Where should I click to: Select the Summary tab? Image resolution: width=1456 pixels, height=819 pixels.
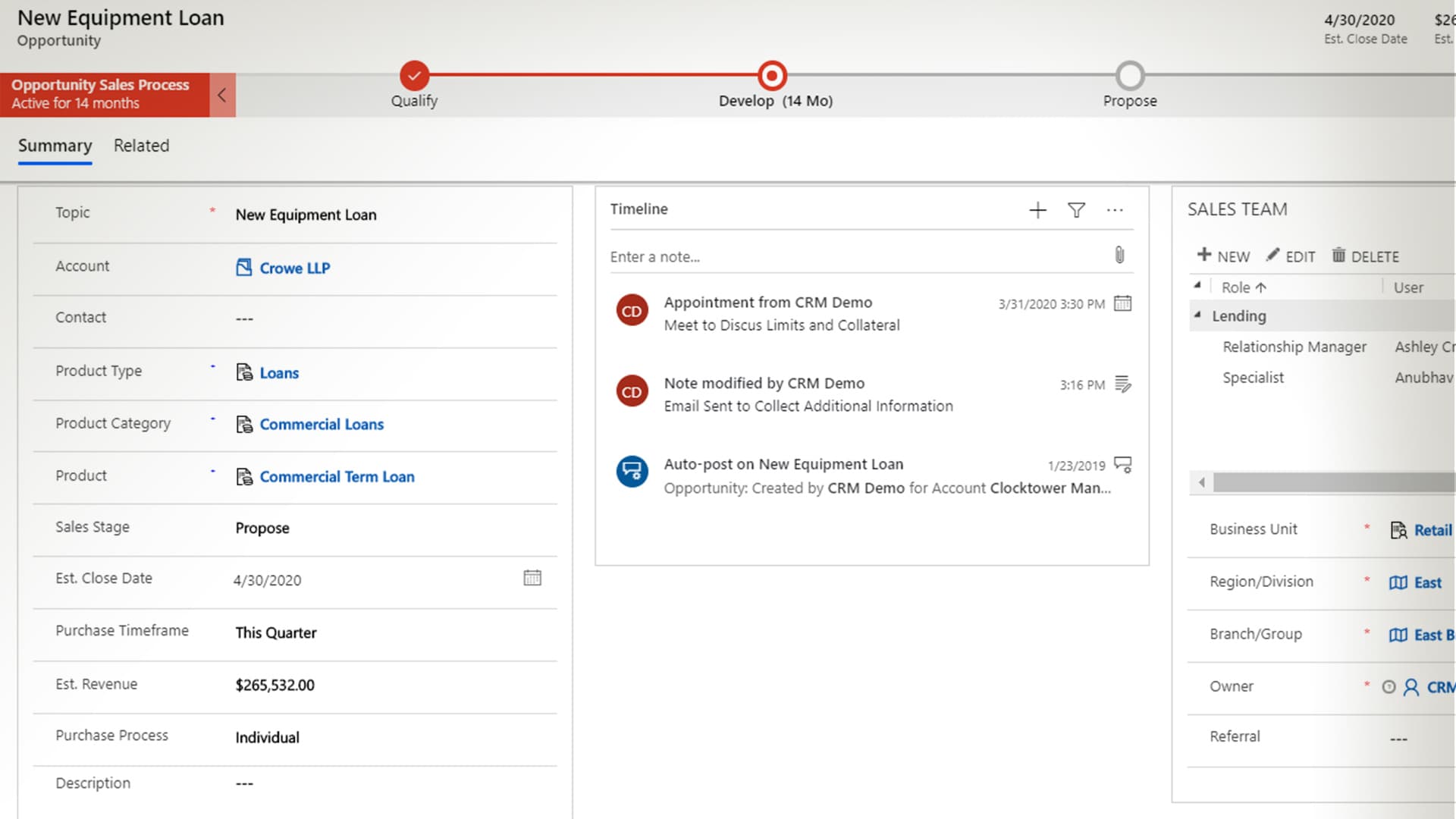[55, 146]
